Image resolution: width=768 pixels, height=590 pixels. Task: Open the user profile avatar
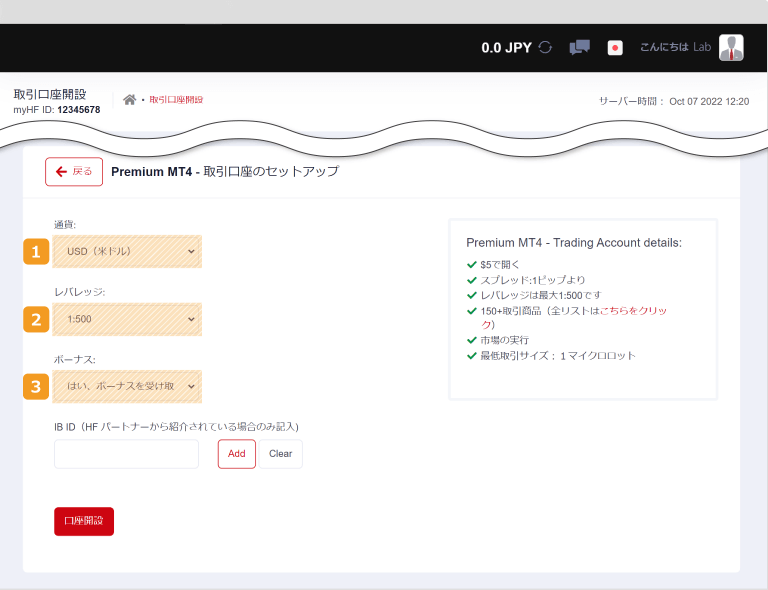pyautogui.click(x=731, y=47)
